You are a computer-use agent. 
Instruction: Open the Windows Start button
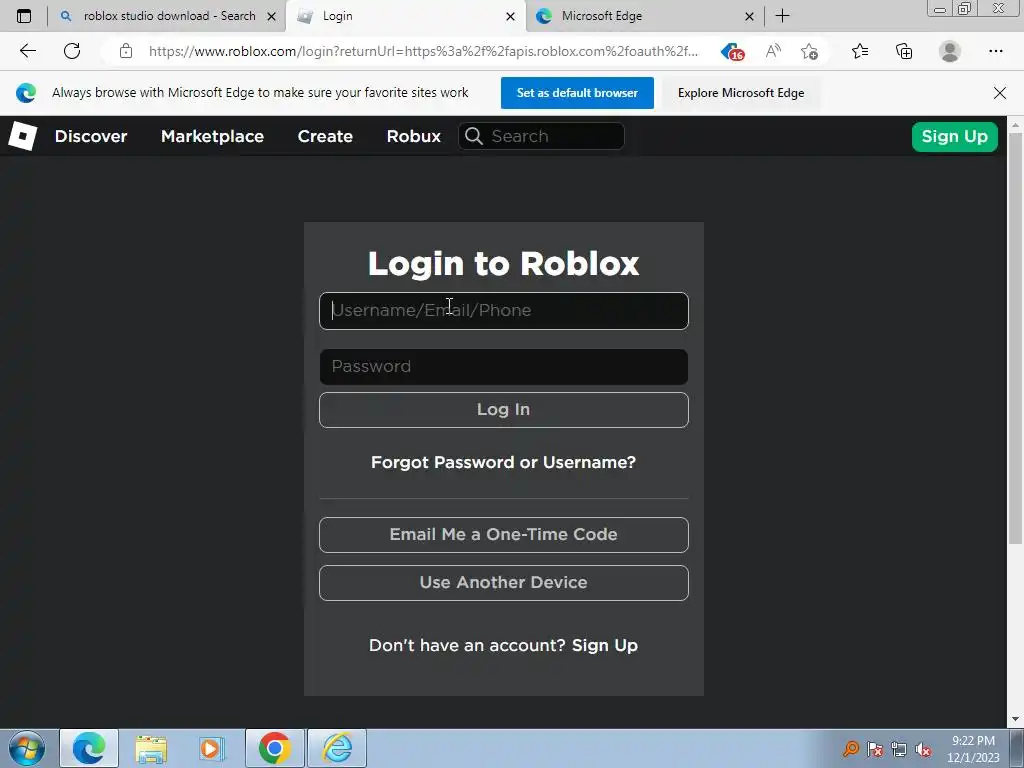tap(27, 748)
